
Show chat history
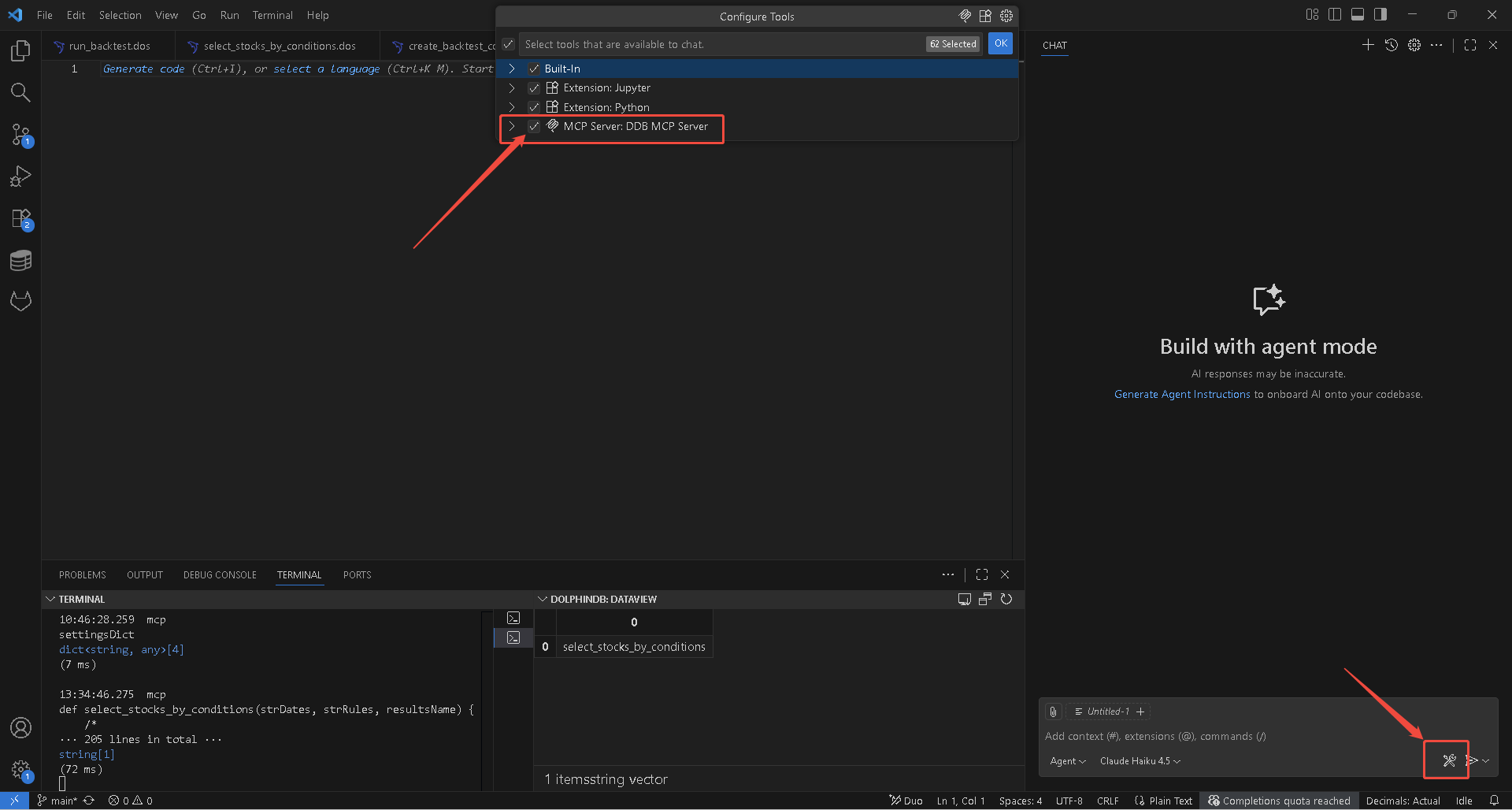pyautogui.click(x=1392, y=46)
